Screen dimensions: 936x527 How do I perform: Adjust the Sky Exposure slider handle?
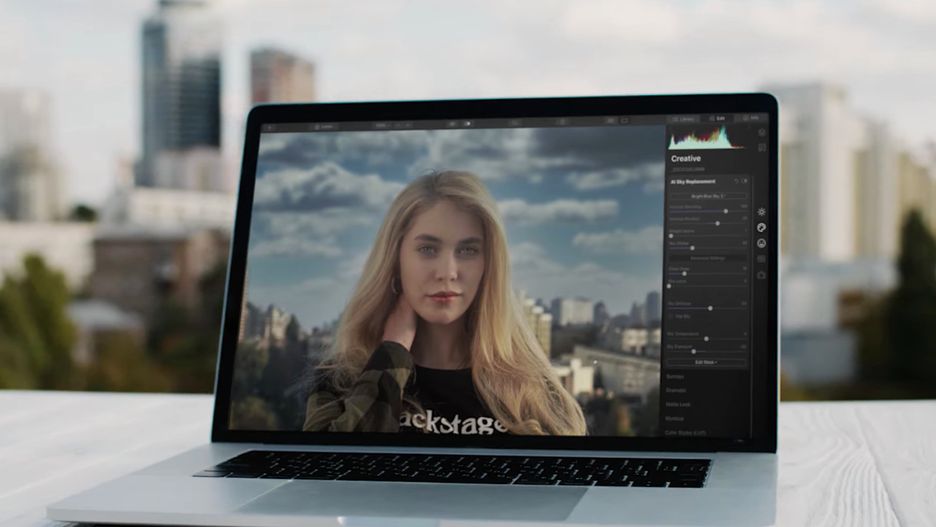pyautogui.click(x=694, y=352)
